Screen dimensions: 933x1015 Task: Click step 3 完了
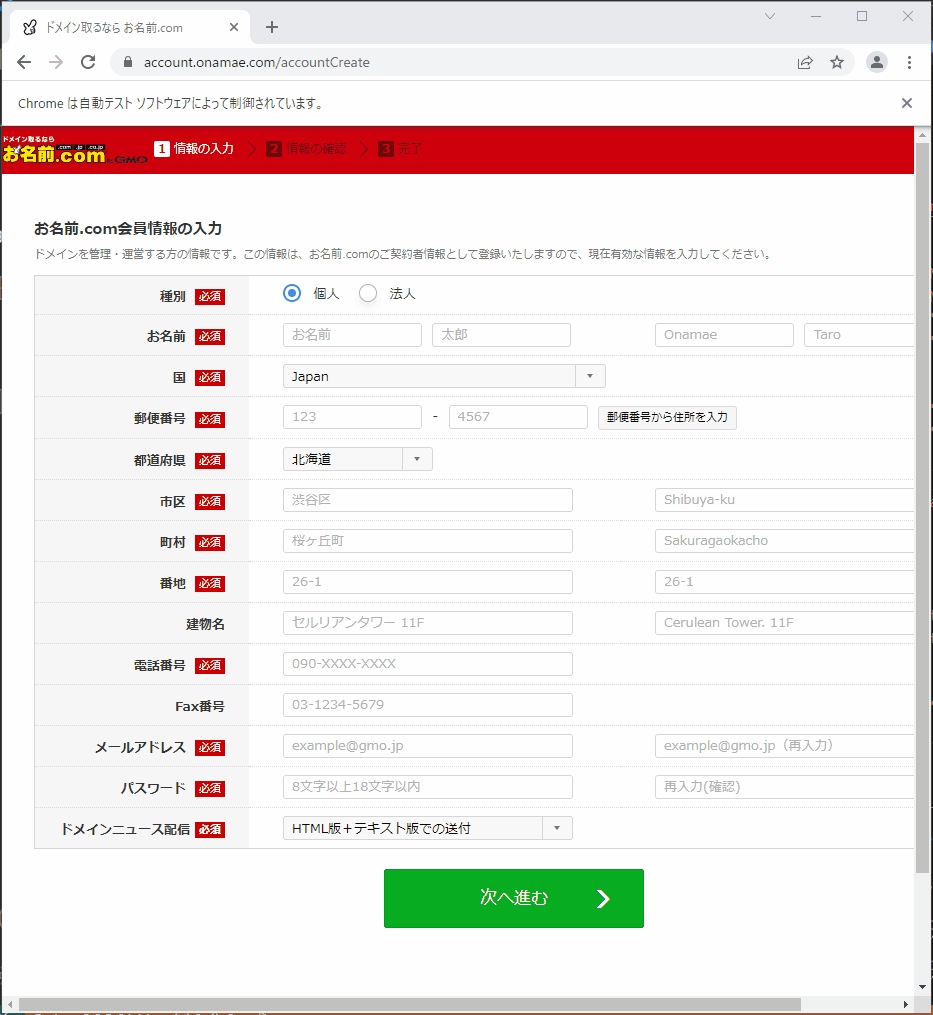(x=400, y=149)
